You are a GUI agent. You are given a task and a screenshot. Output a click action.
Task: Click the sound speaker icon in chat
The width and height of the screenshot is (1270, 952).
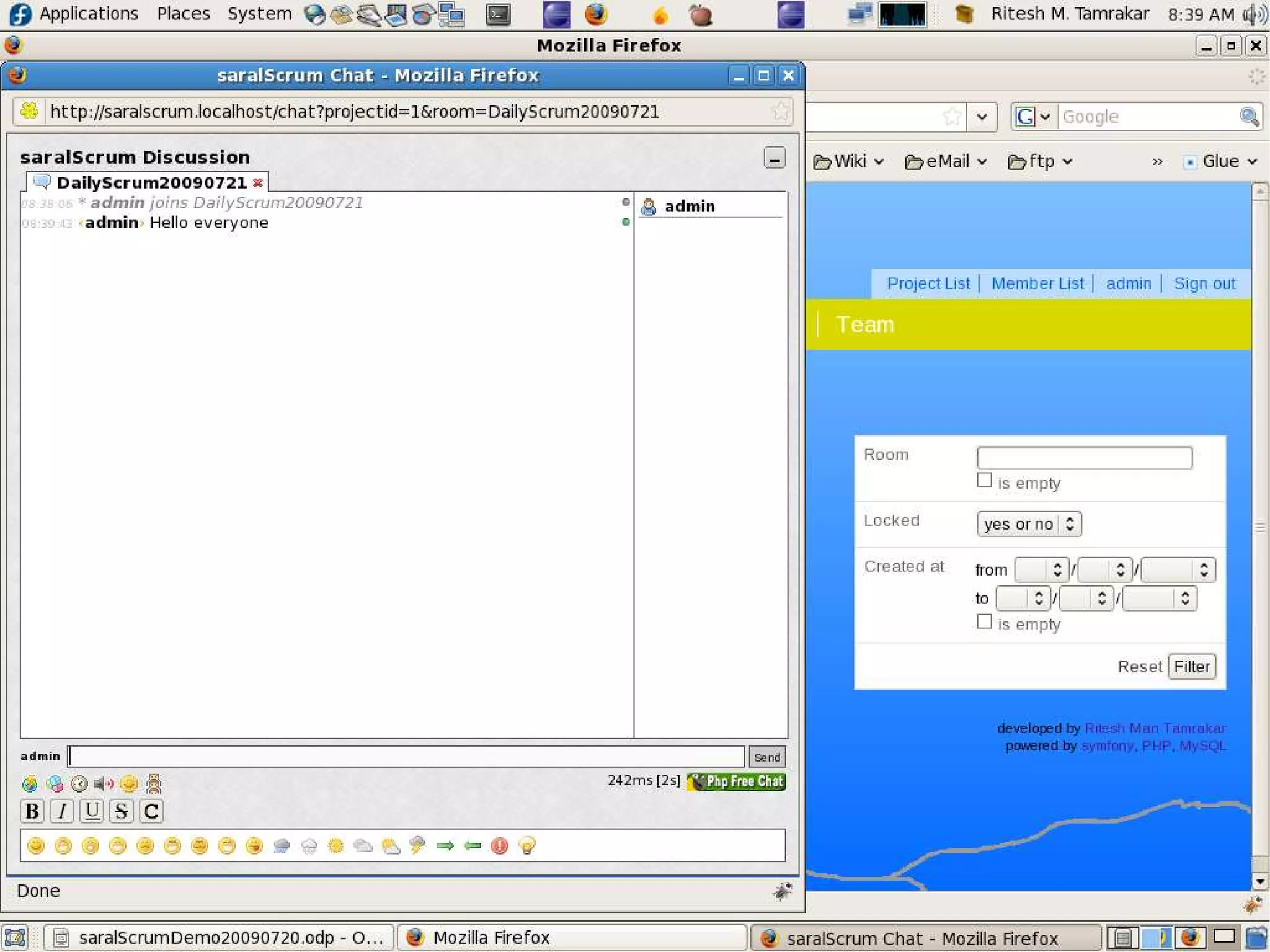(104, 784)
